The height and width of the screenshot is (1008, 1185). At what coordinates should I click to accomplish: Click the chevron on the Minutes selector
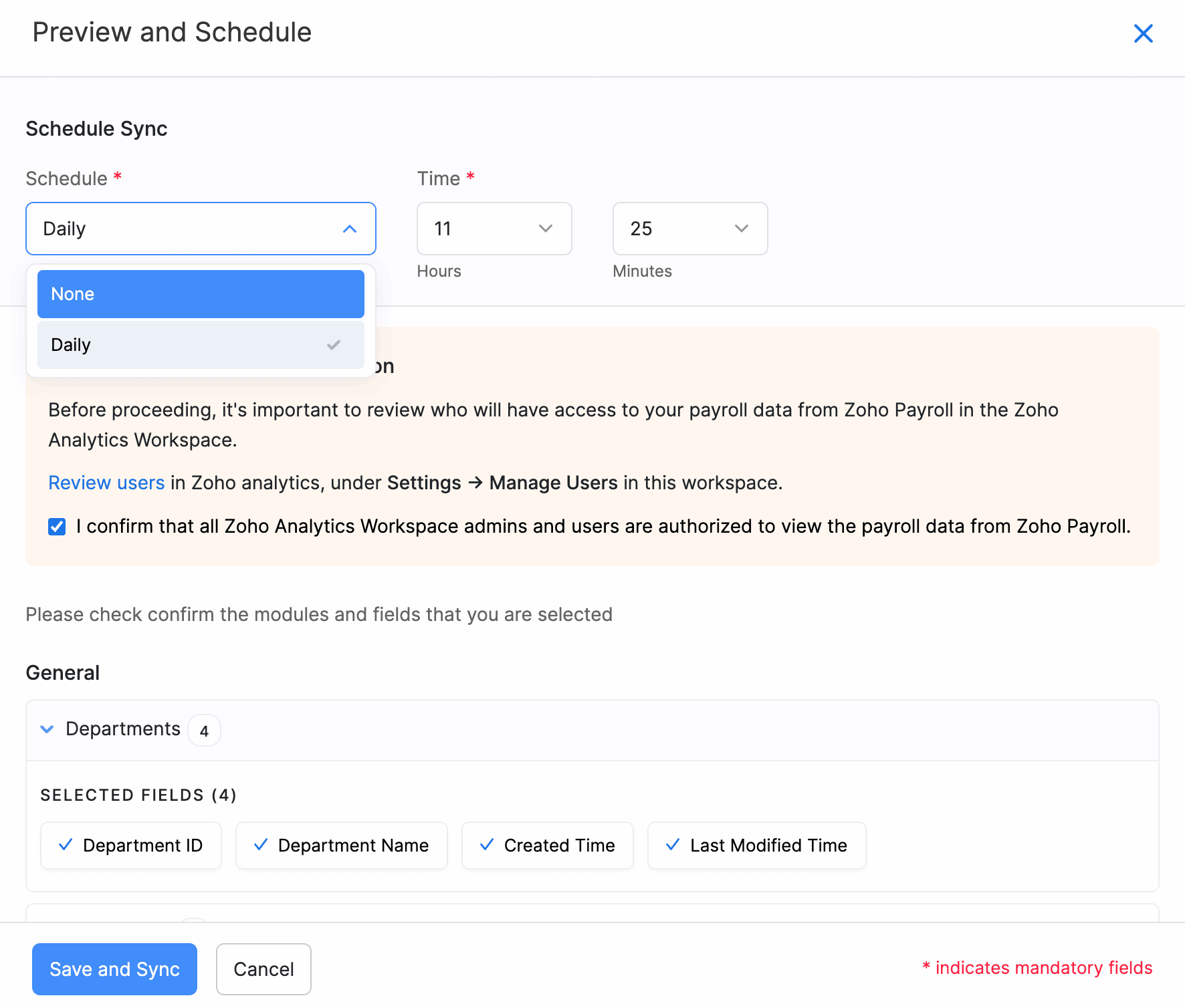[741, 229]
